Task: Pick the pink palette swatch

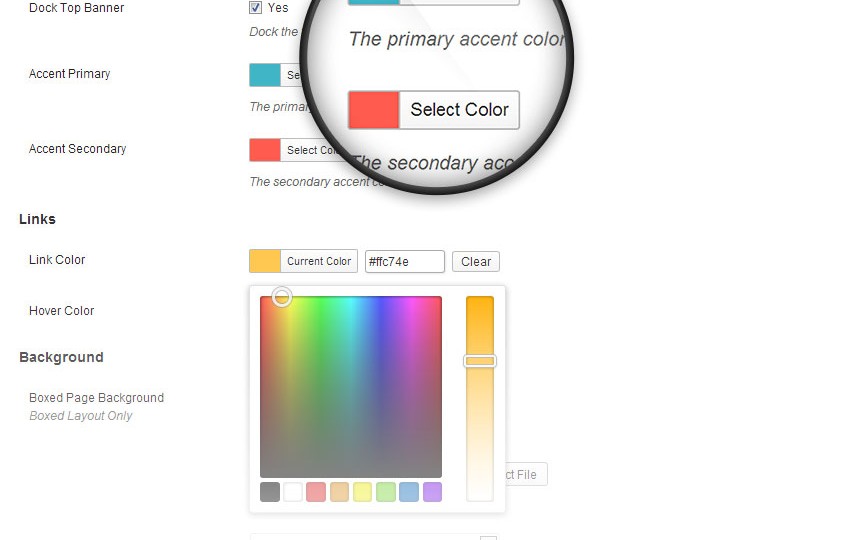Action: point(316,492)
